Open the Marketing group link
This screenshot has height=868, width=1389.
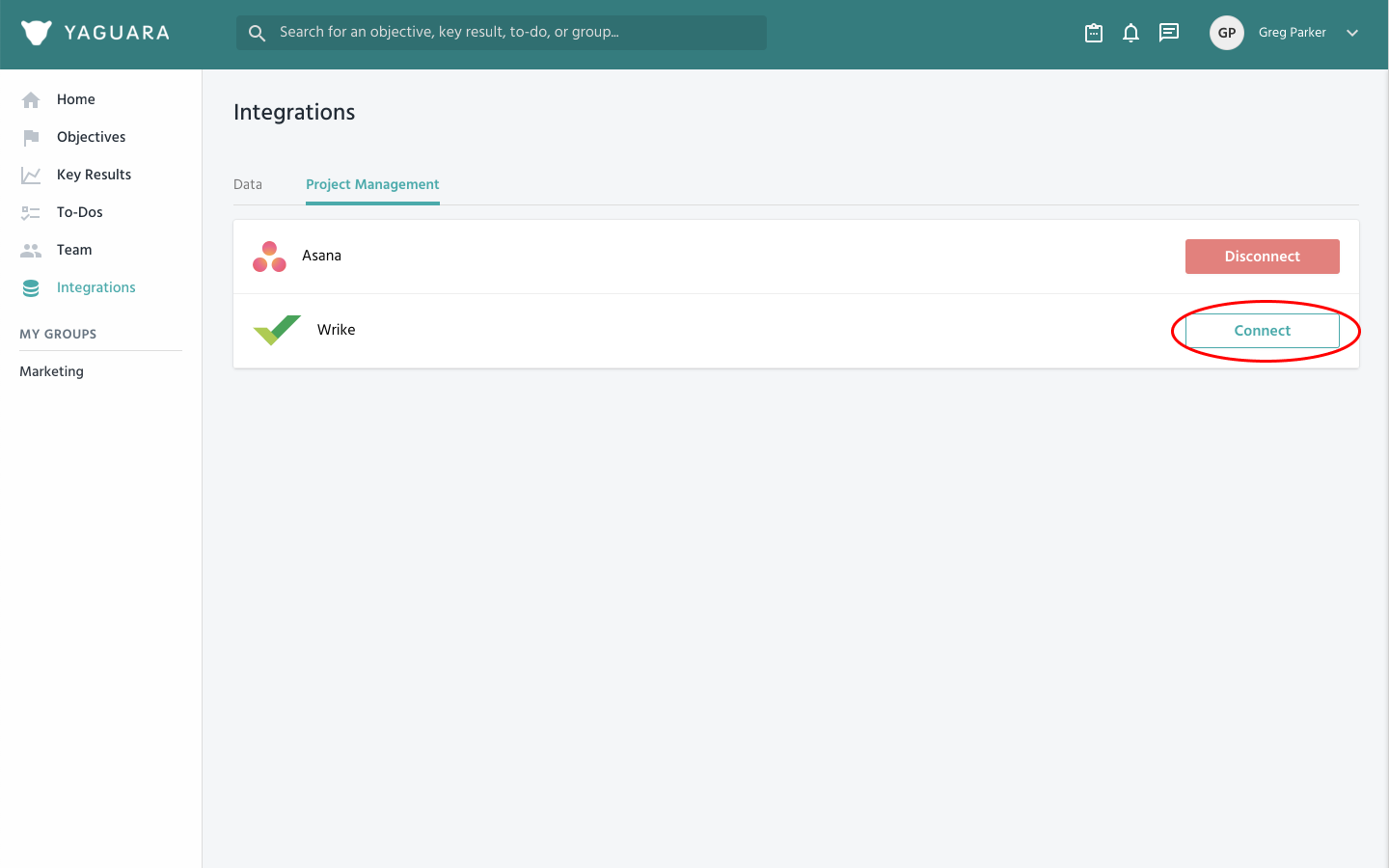point(52,371)
